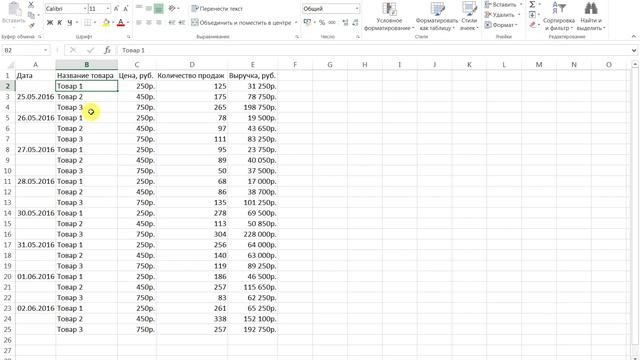Toggle underline (Ч) formatting
The width and height of the screenshot is (640, 360).
tap(69, 22)
